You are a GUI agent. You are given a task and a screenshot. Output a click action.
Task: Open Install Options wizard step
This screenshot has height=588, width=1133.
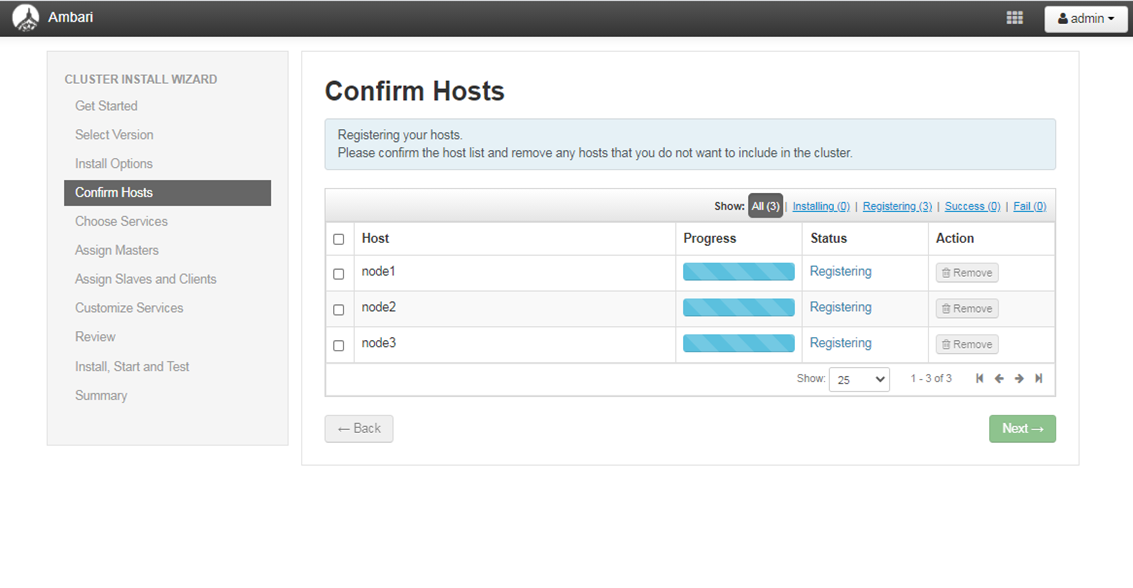click(x=113, y=164)
